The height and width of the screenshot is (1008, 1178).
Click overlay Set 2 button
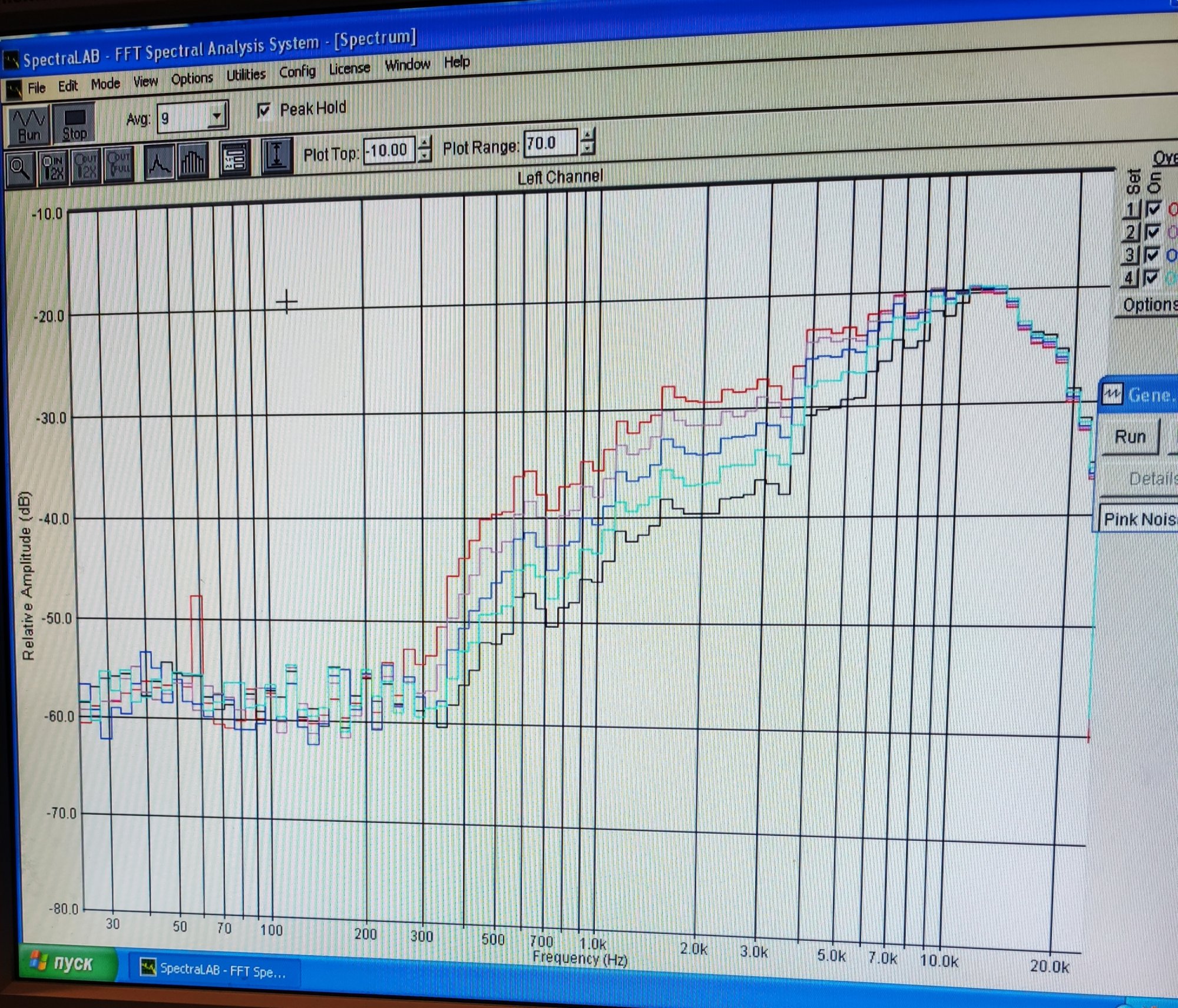coord(1130,233)
